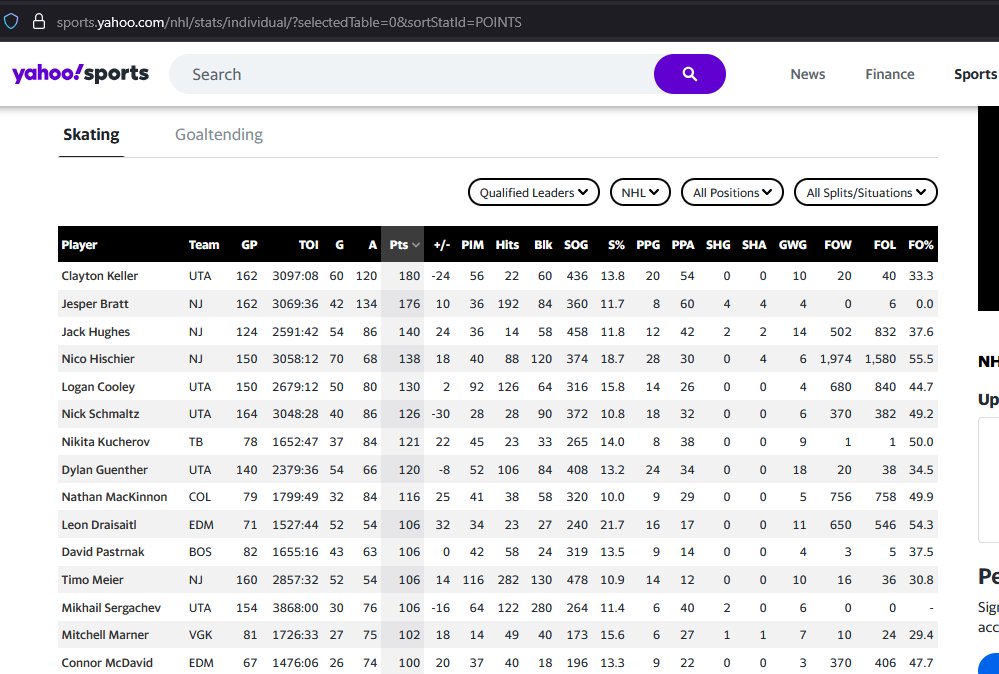Sort by the Pts column header
The image size is (999, 674).
coord(404,245)
